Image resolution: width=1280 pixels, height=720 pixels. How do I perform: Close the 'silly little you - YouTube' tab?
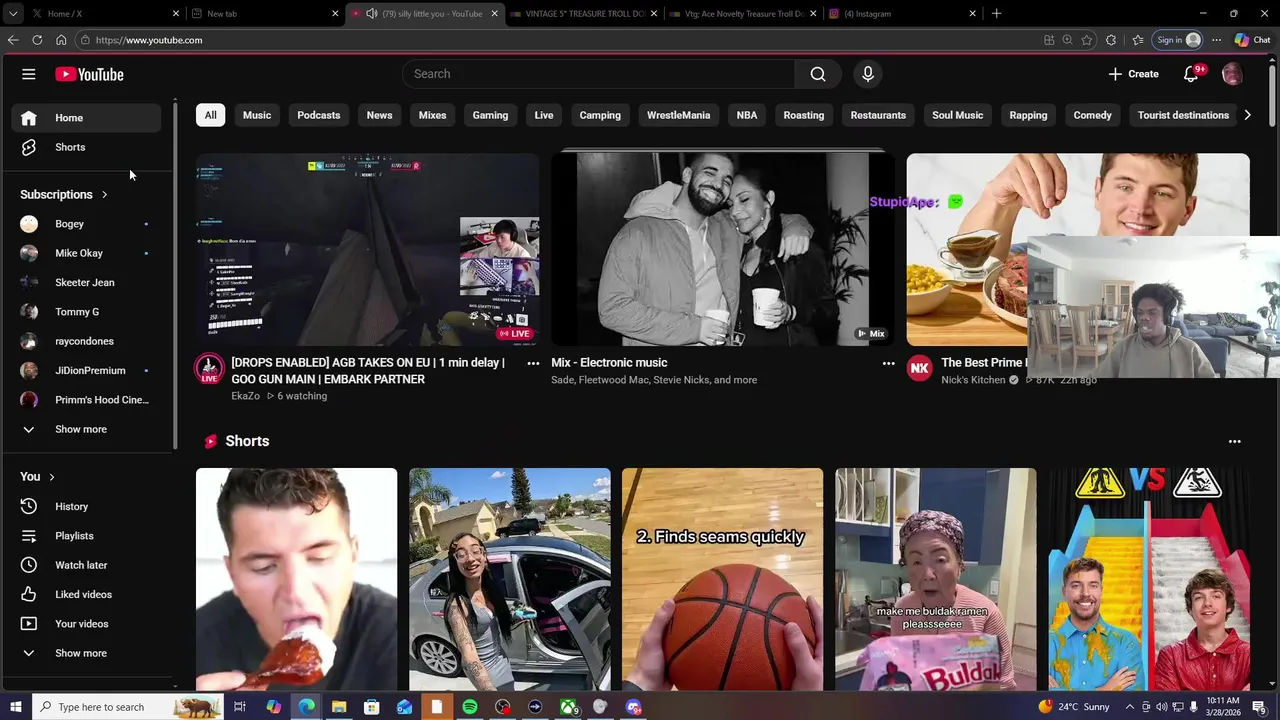[494, 14]
